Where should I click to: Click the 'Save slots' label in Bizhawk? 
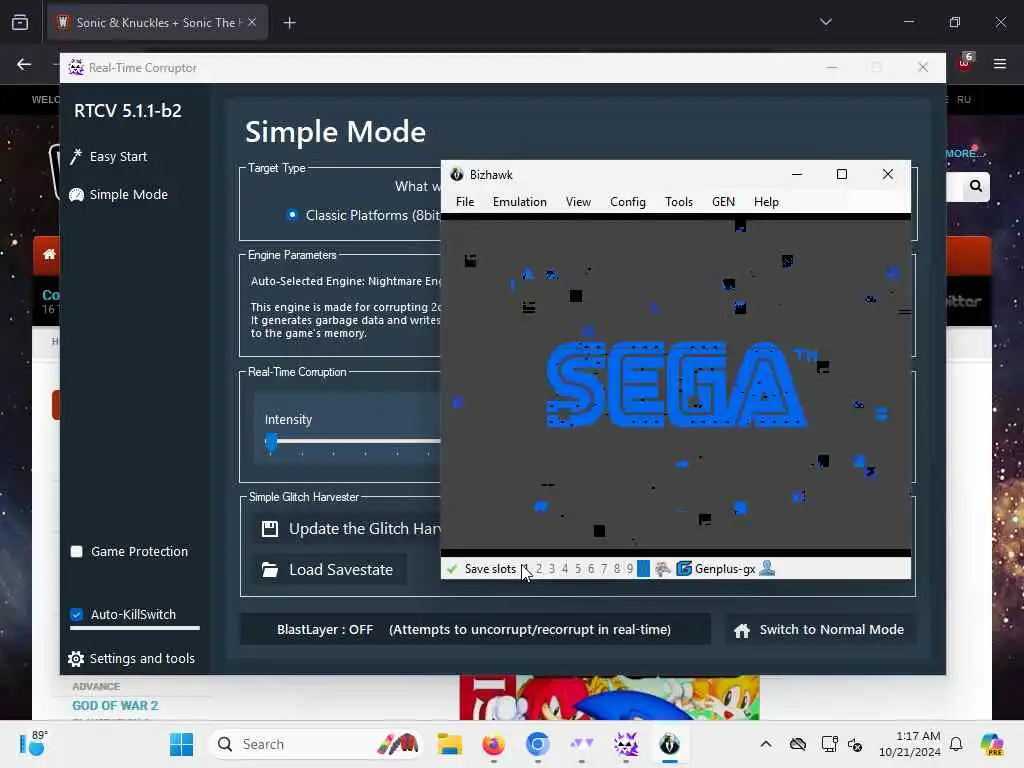[x=490, y=569]
